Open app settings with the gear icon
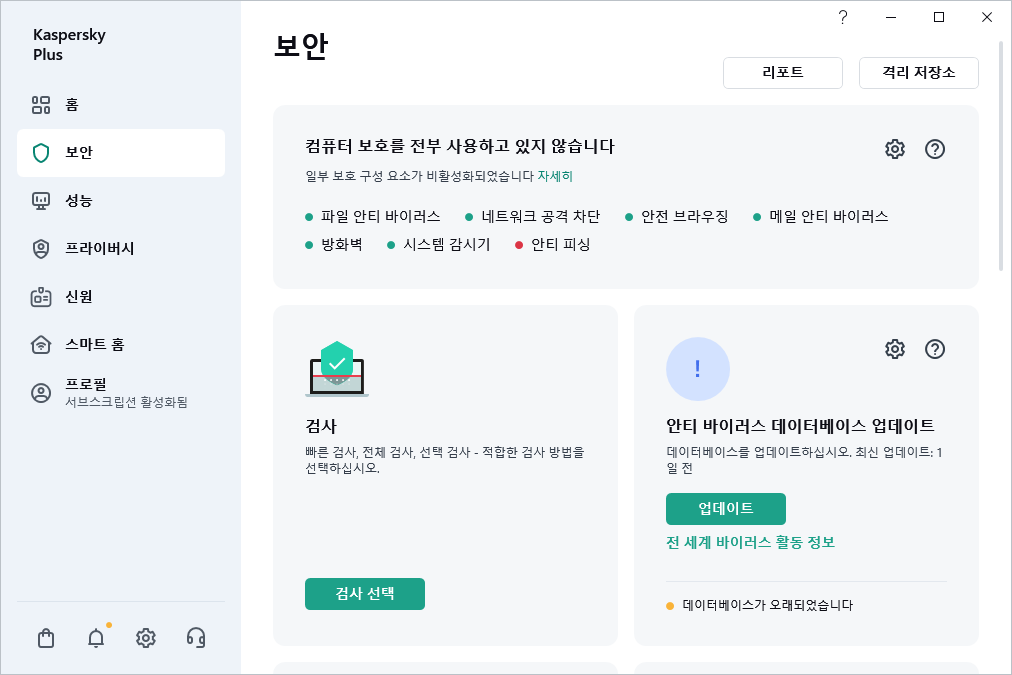This screenshot has width=1012, height=675. 145,637
